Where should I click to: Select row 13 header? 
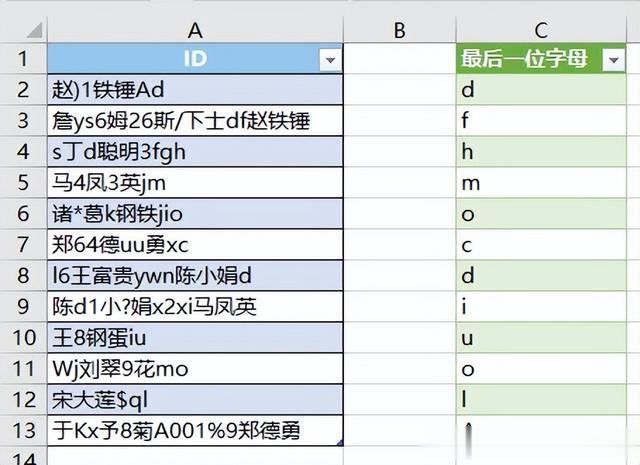pyautogui.click(x=22, y=431)
